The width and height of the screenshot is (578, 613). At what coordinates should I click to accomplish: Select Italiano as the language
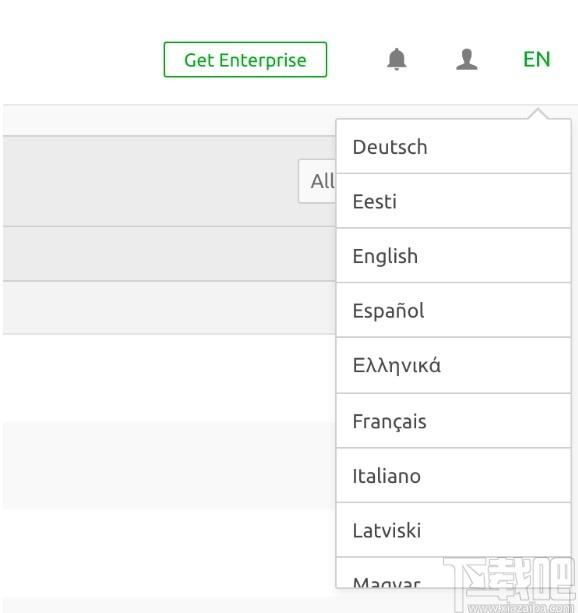click(x=453, y=476)
